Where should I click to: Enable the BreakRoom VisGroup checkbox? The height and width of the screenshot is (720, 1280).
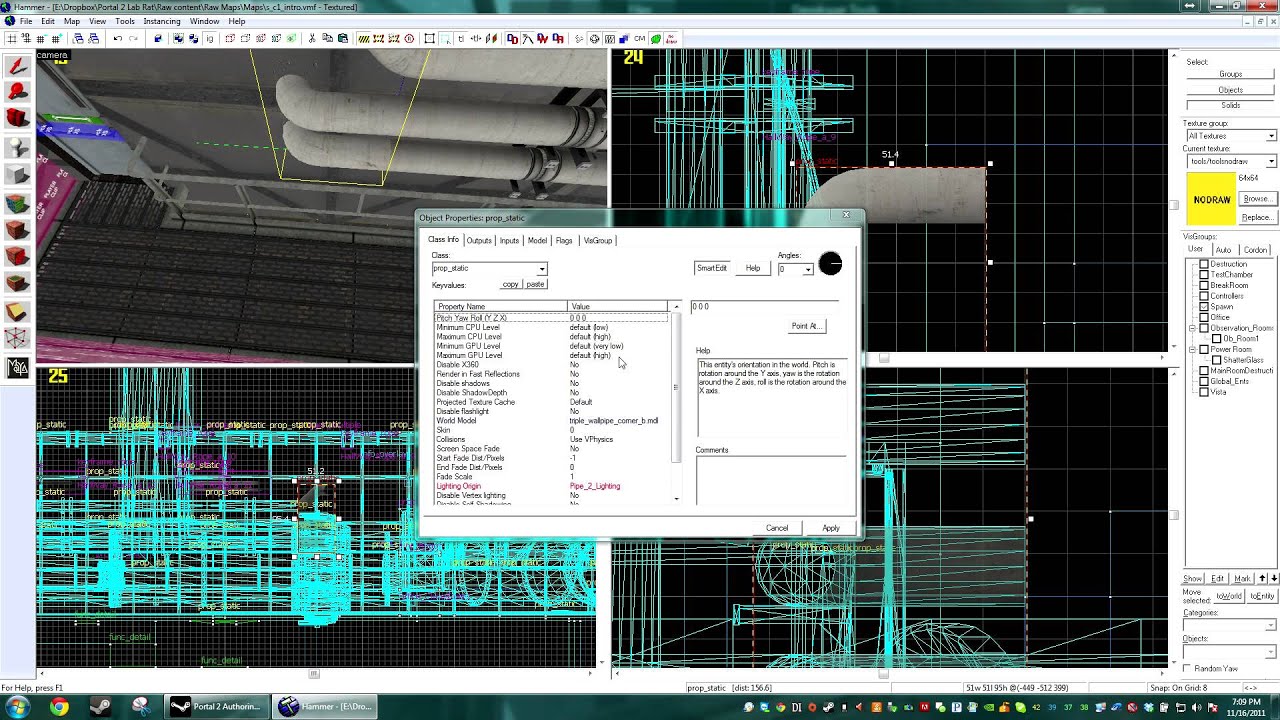tap(1204, 285)
